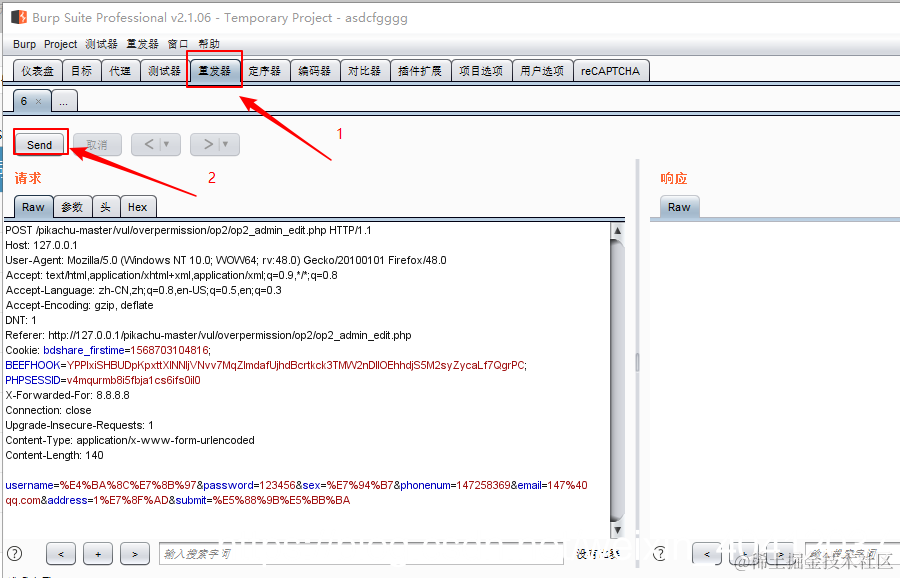
Task: Switch to the 仪表盘 tab
Action: [37, 71]
